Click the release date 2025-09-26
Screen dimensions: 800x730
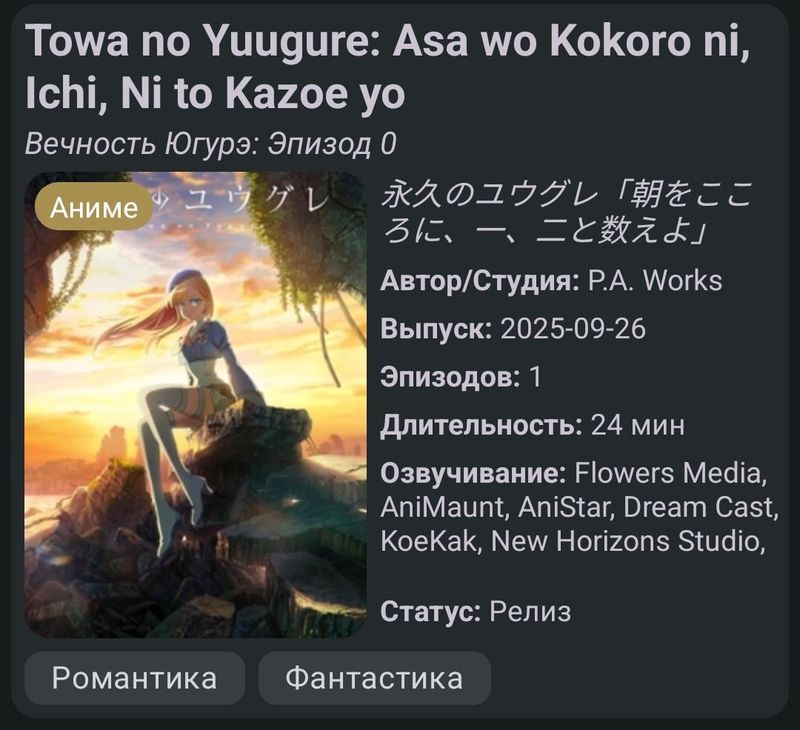[x=573, y=329]
